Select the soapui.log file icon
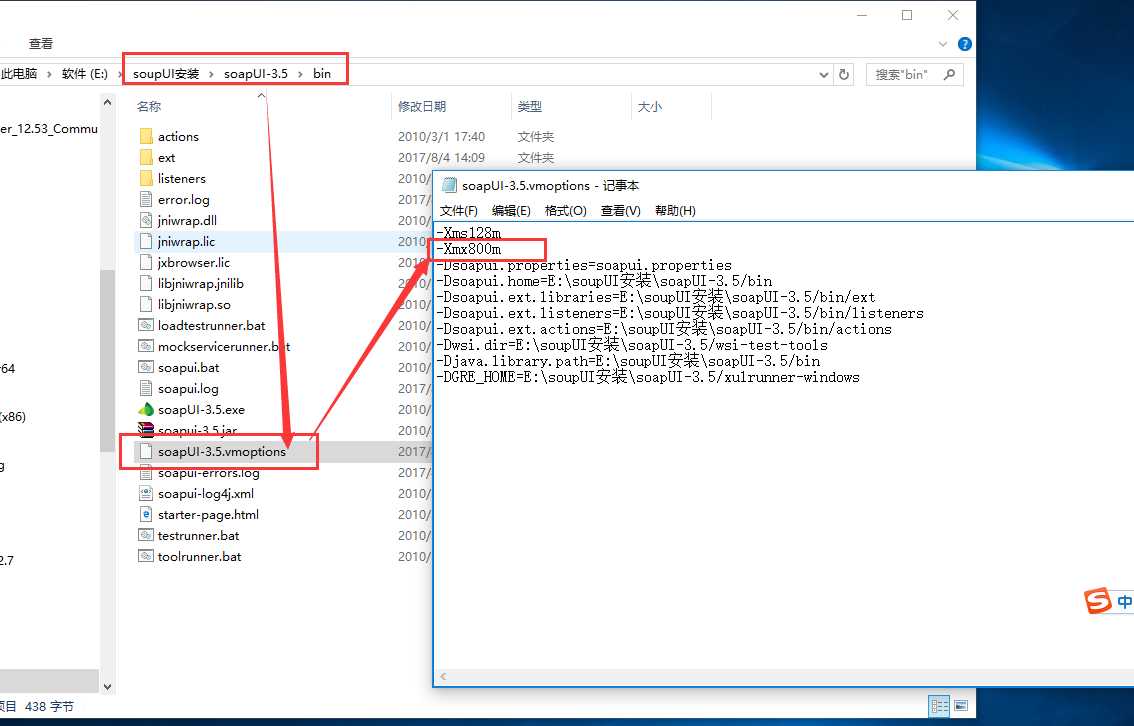The height and width of the screenshot is (726, 1134). point(146,388)
